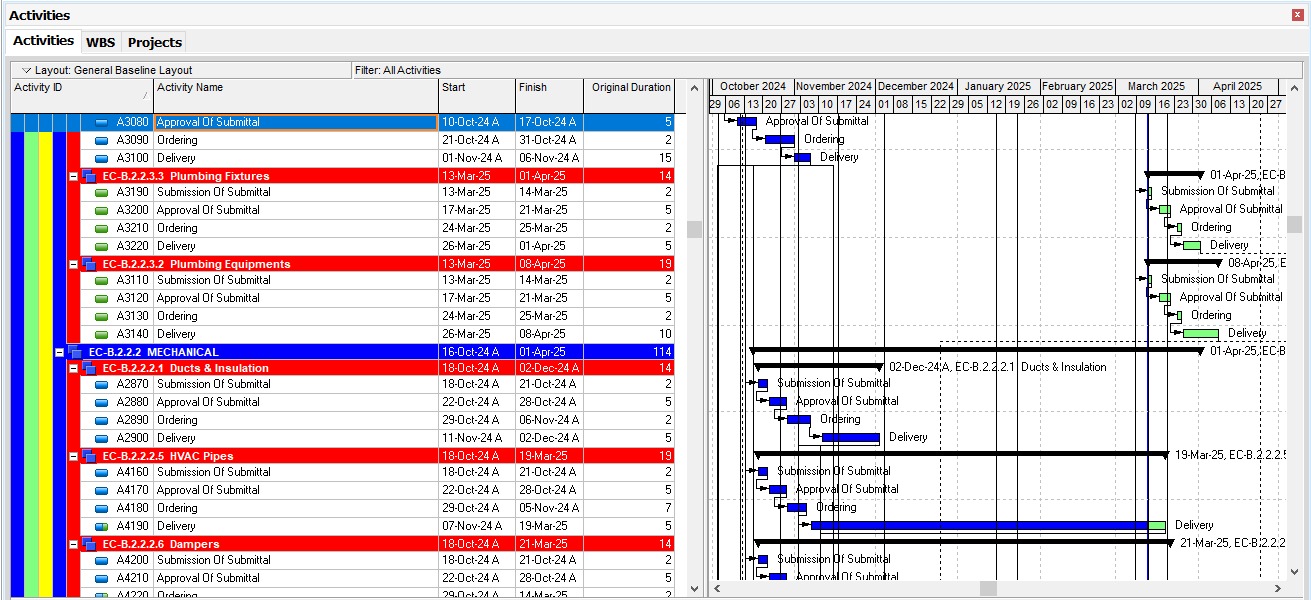Select the green activity icon for A3190
Viewport: 1311px width, 600px height.
click(101, 192)
